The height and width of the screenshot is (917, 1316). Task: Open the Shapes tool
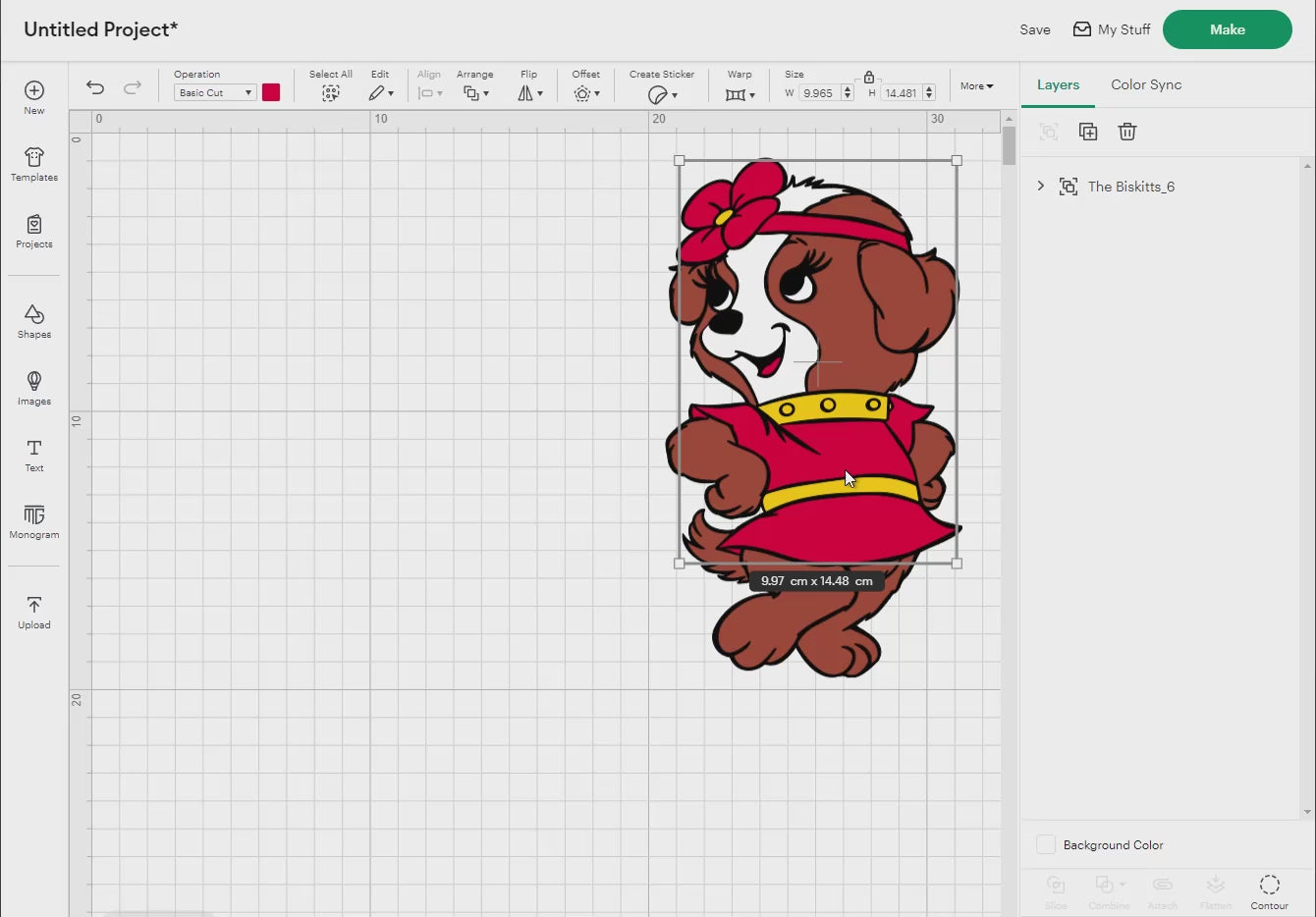34,321
